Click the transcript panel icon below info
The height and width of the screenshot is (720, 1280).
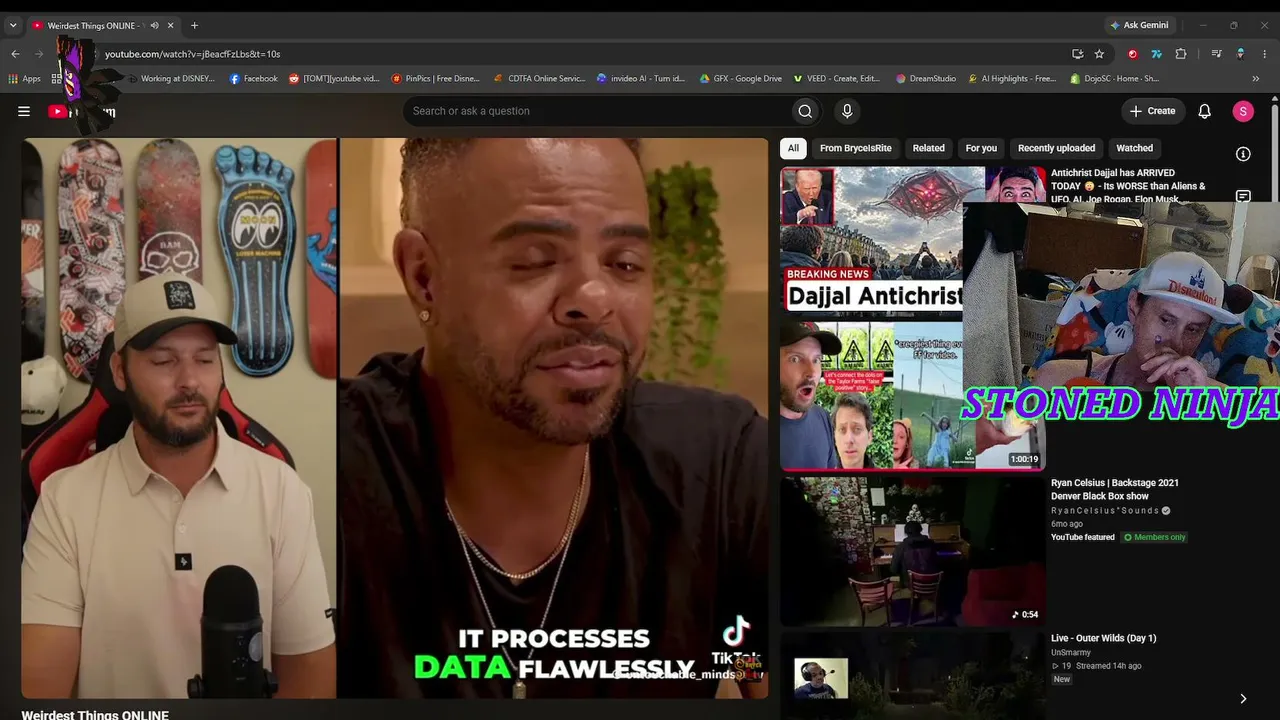tap(1243, 196)
